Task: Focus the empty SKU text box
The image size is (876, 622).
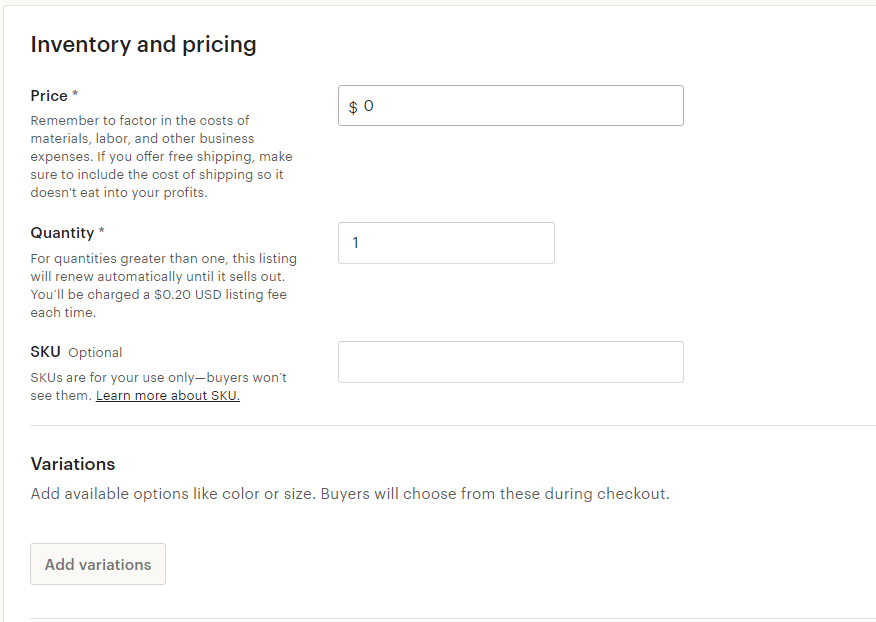Action: pyautogui.click(x=510, y=362)
